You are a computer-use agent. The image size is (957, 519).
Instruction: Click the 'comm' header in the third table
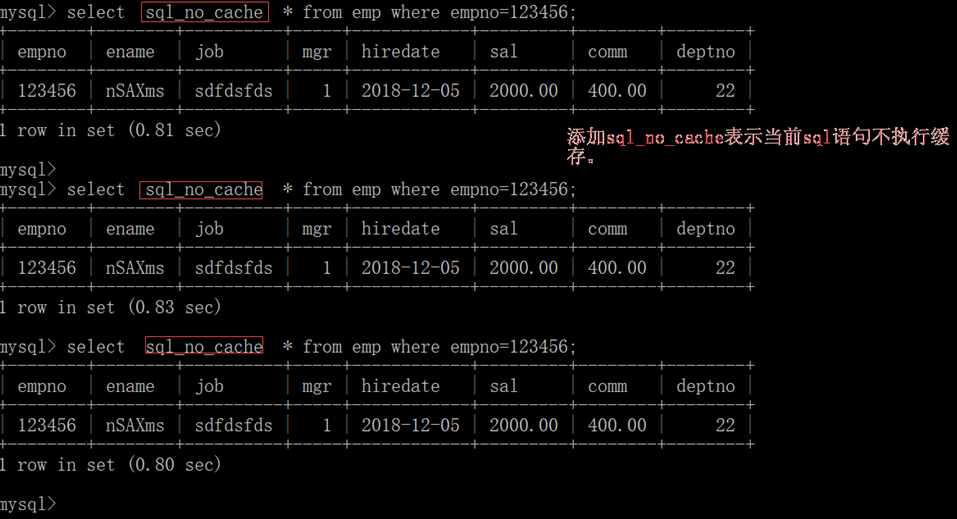(607, 386)
